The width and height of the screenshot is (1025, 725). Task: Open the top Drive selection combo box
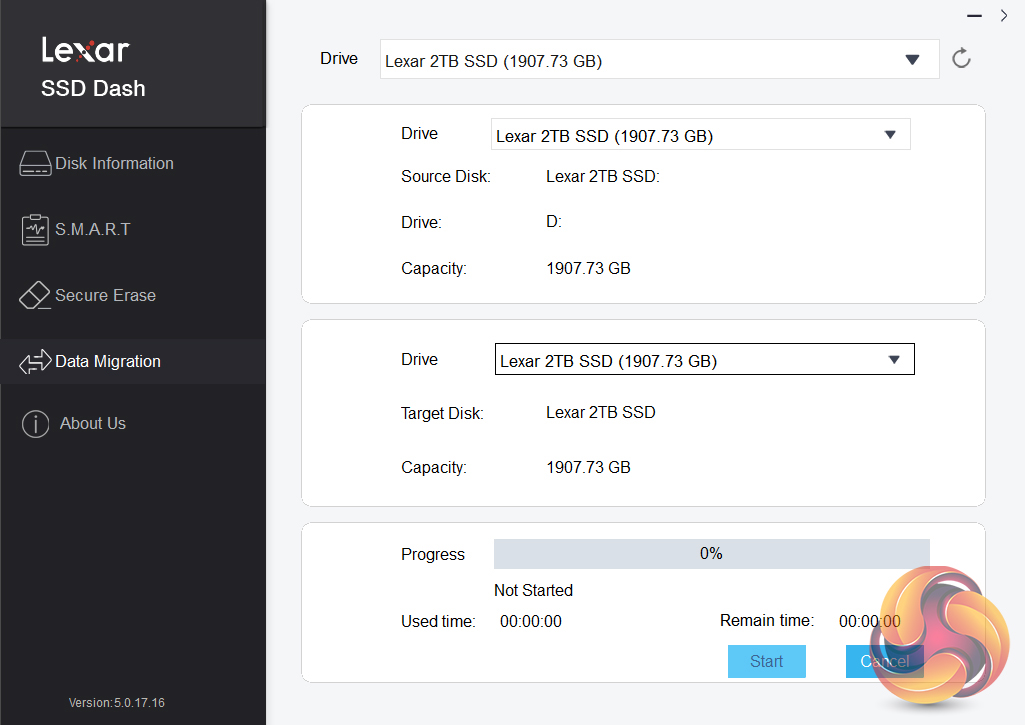pyautogui.click(x=660, y=59)
